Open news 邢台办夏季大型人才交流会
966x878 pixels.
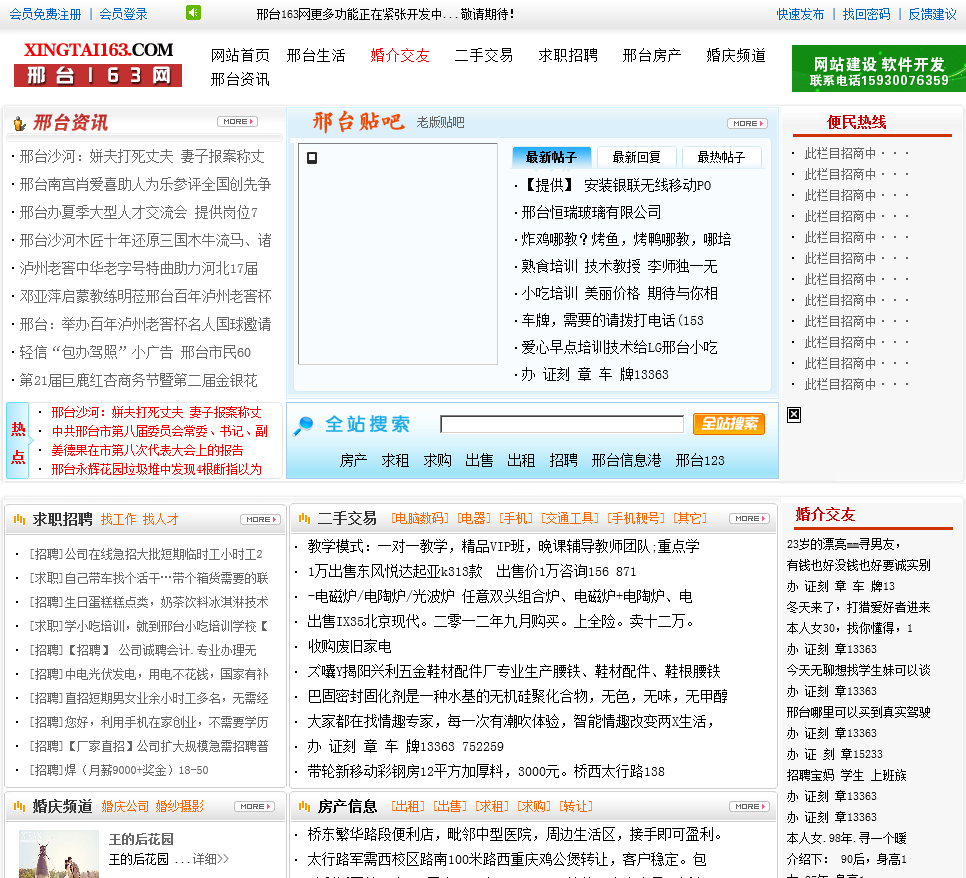click(139, 213)
